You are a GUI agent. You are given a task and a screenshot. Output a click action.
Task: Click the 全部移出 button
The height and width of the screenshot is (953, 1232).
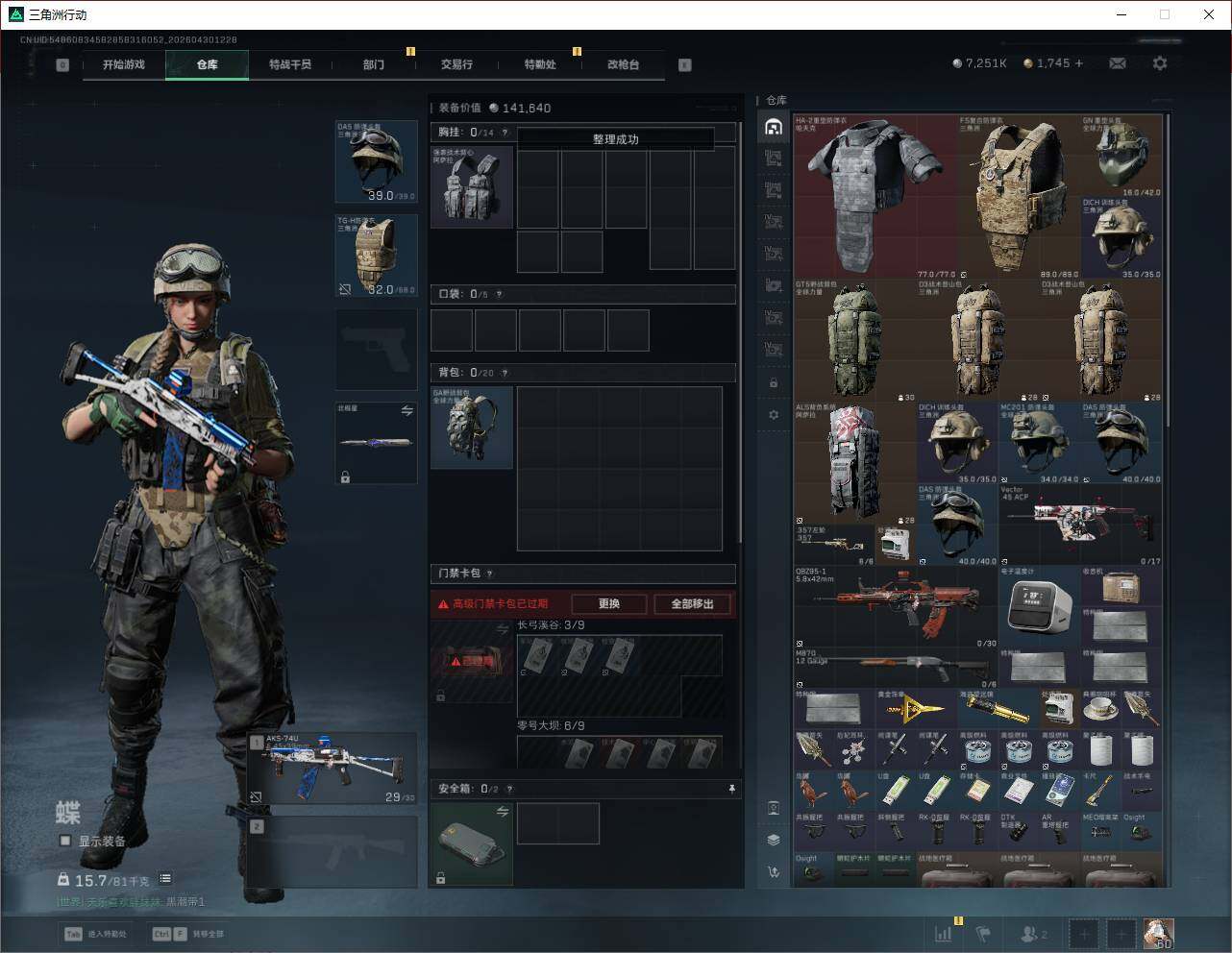(x=693, y=604)
